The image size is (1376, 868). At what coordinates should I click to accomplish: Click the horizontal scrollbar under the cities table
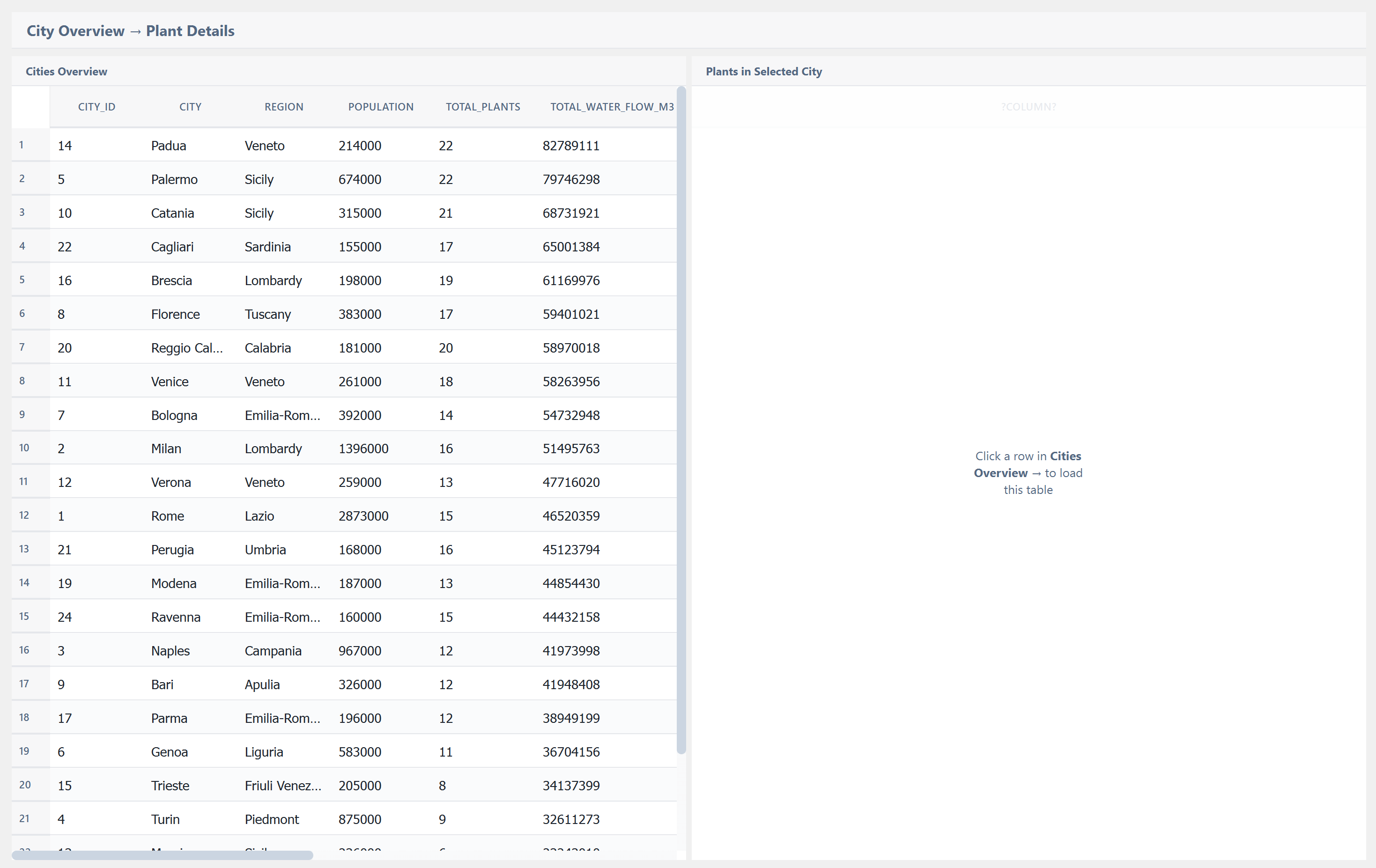(x=163, y=855)
